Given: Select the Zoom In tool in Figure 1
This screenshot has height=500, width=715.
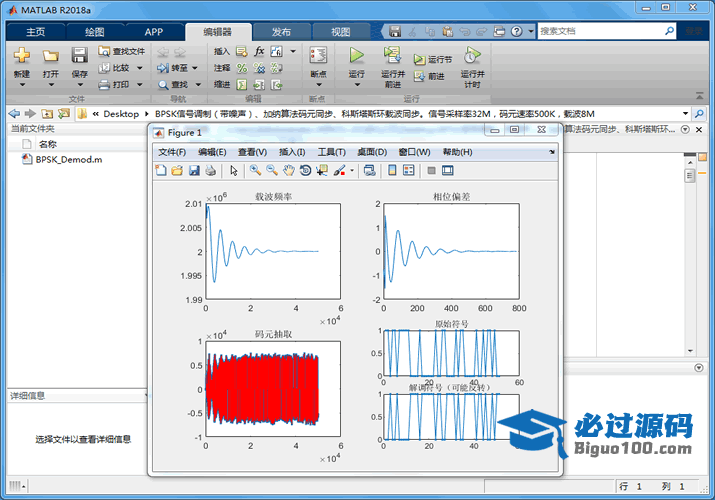Looking at the screenshot, I should [x=255, y=170].
